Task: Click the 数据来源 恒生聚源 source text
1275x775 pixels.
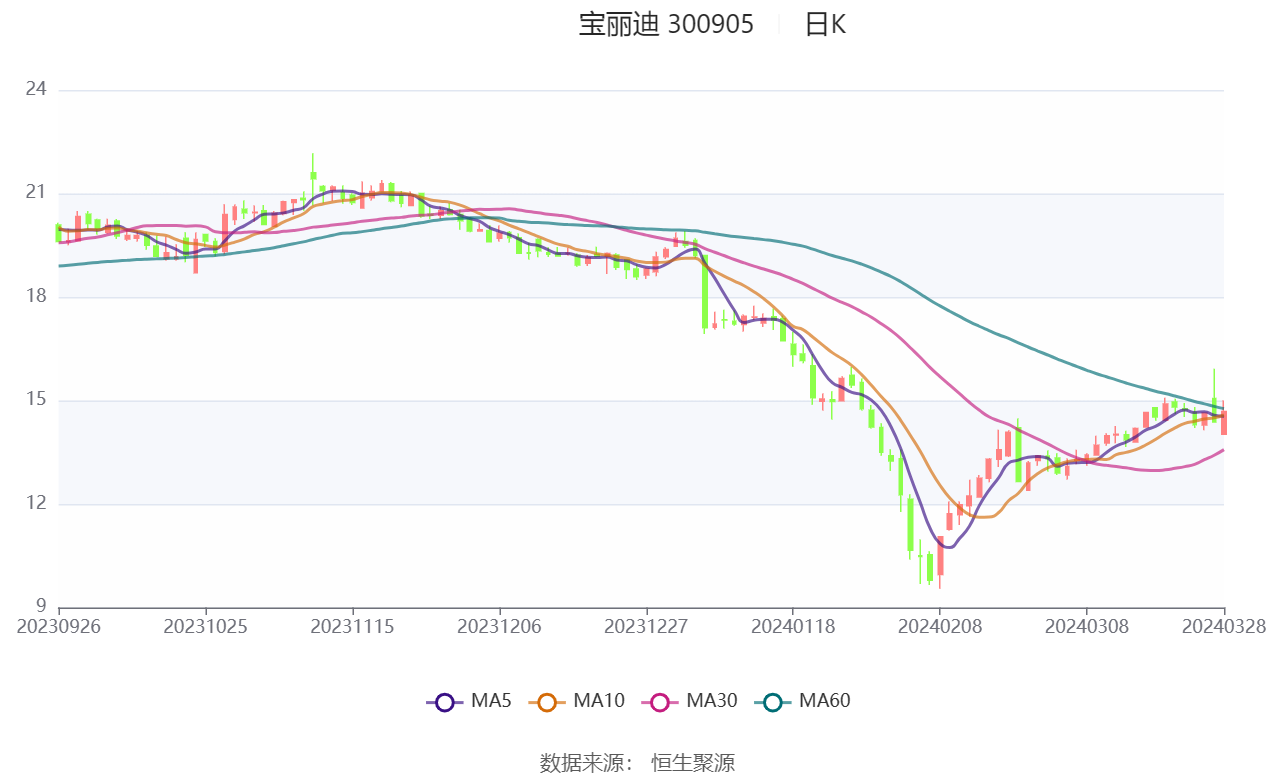Action: (637, 763)
